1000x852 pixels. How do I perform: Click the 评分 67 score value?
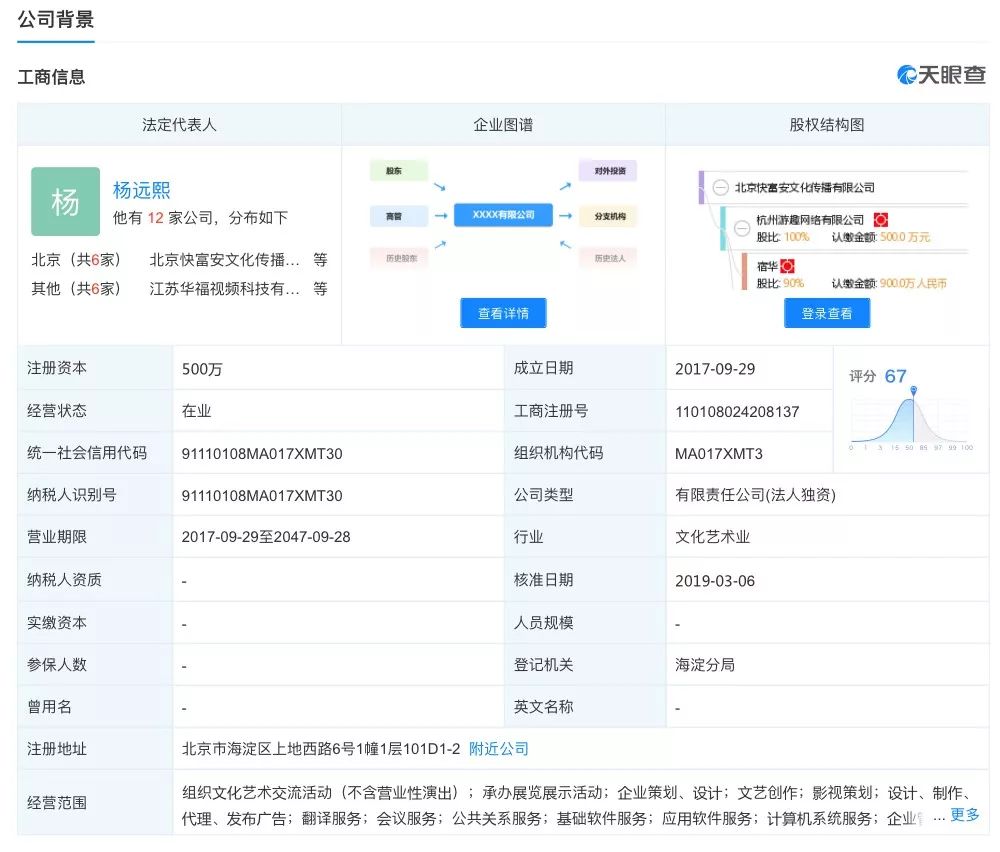click(895, 376)
